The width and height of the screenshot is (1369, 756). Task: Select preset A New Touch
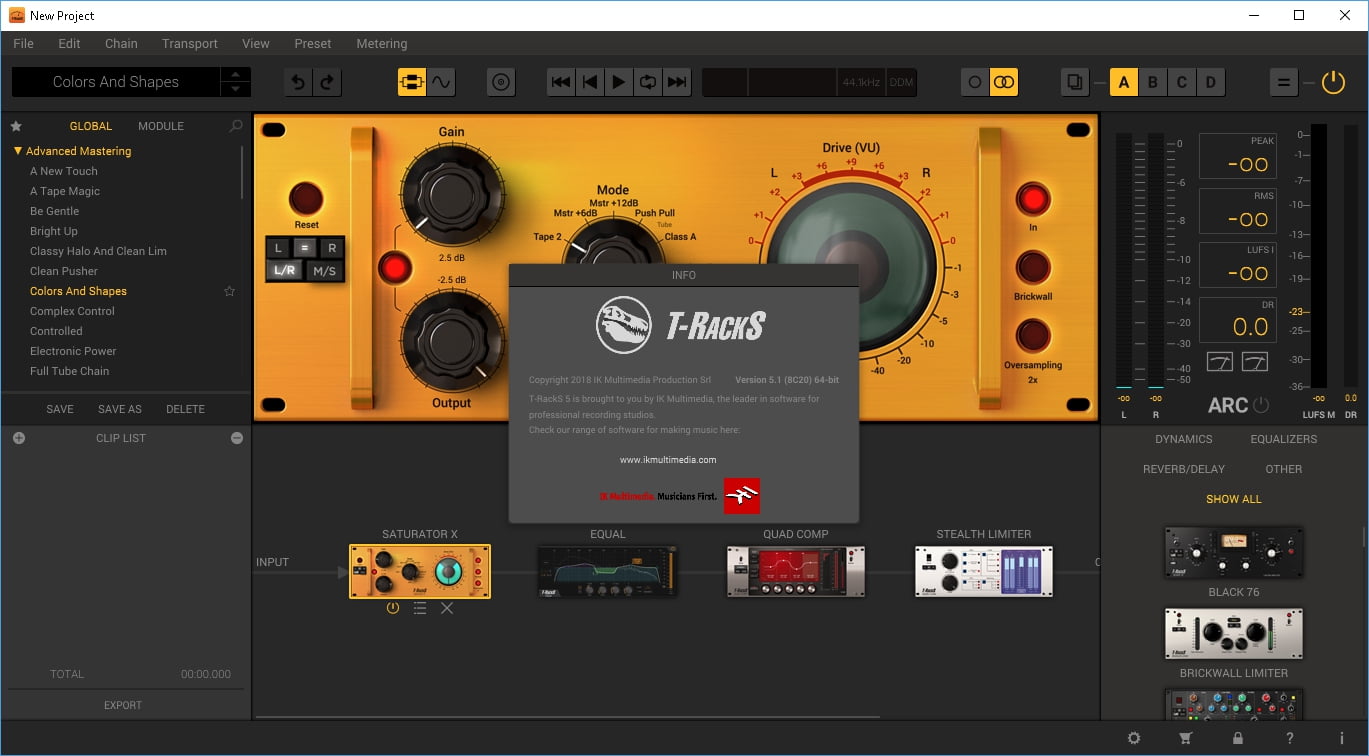tap(64, 171)
